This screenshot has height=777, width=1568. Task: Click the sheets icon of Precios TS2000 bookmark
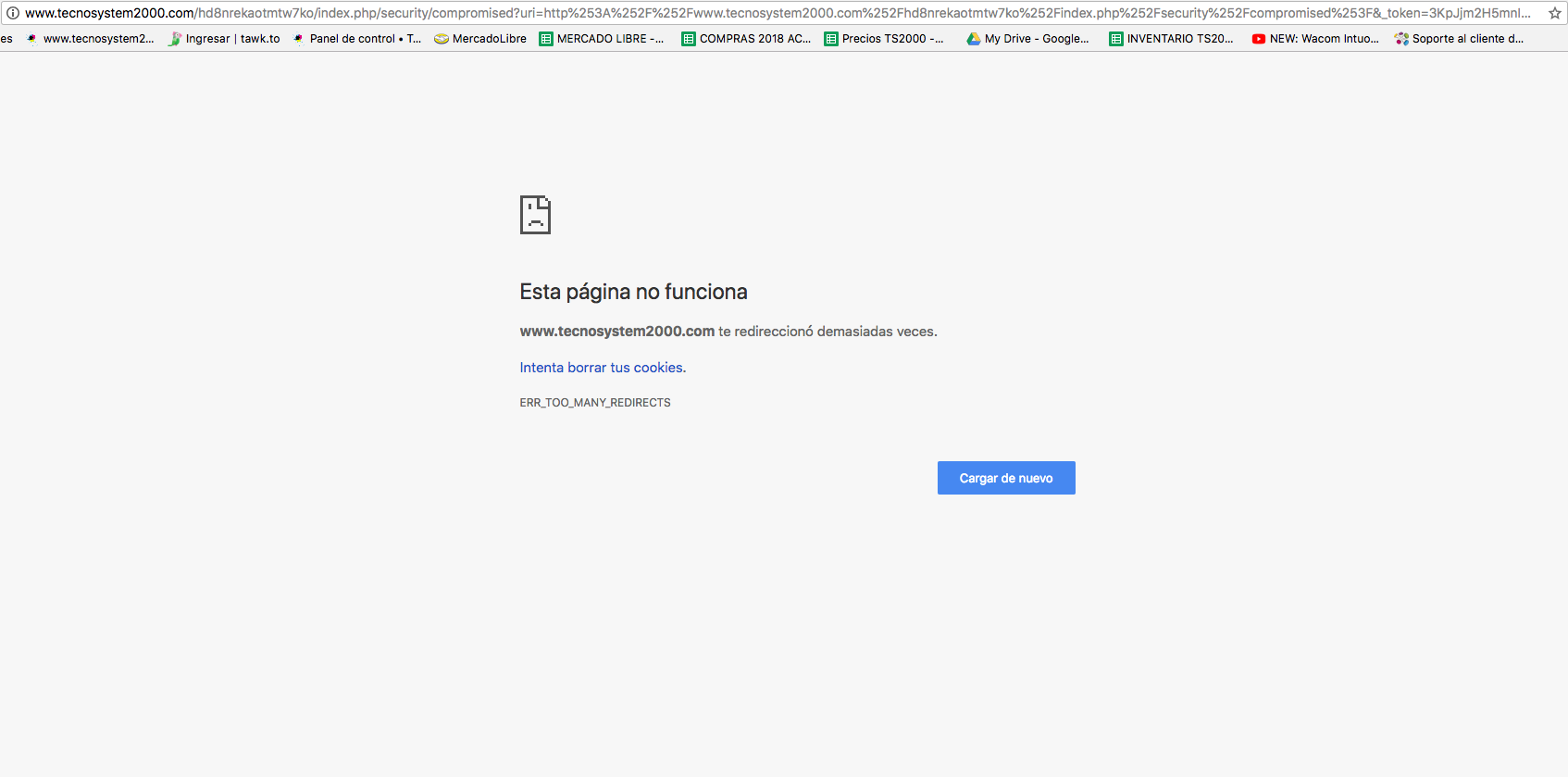pos(831,39)
